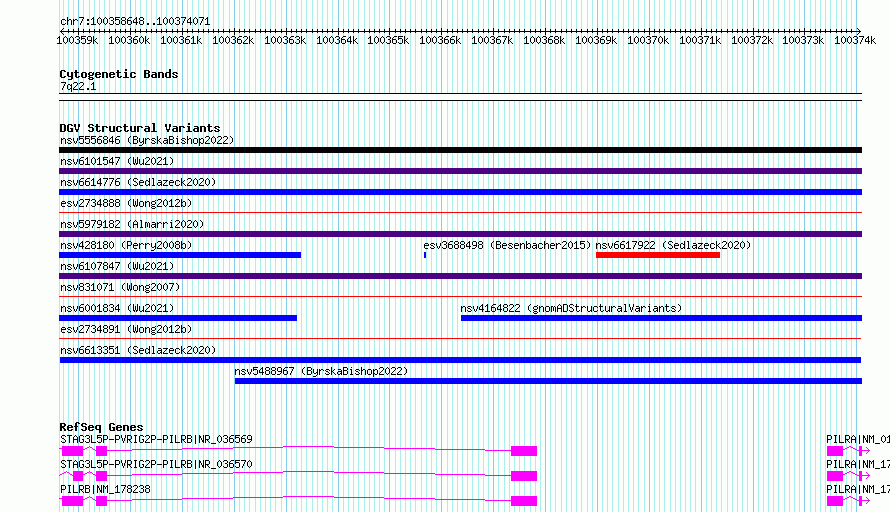Click blue nsv6001834 variant bar

[x=178, y=318]
